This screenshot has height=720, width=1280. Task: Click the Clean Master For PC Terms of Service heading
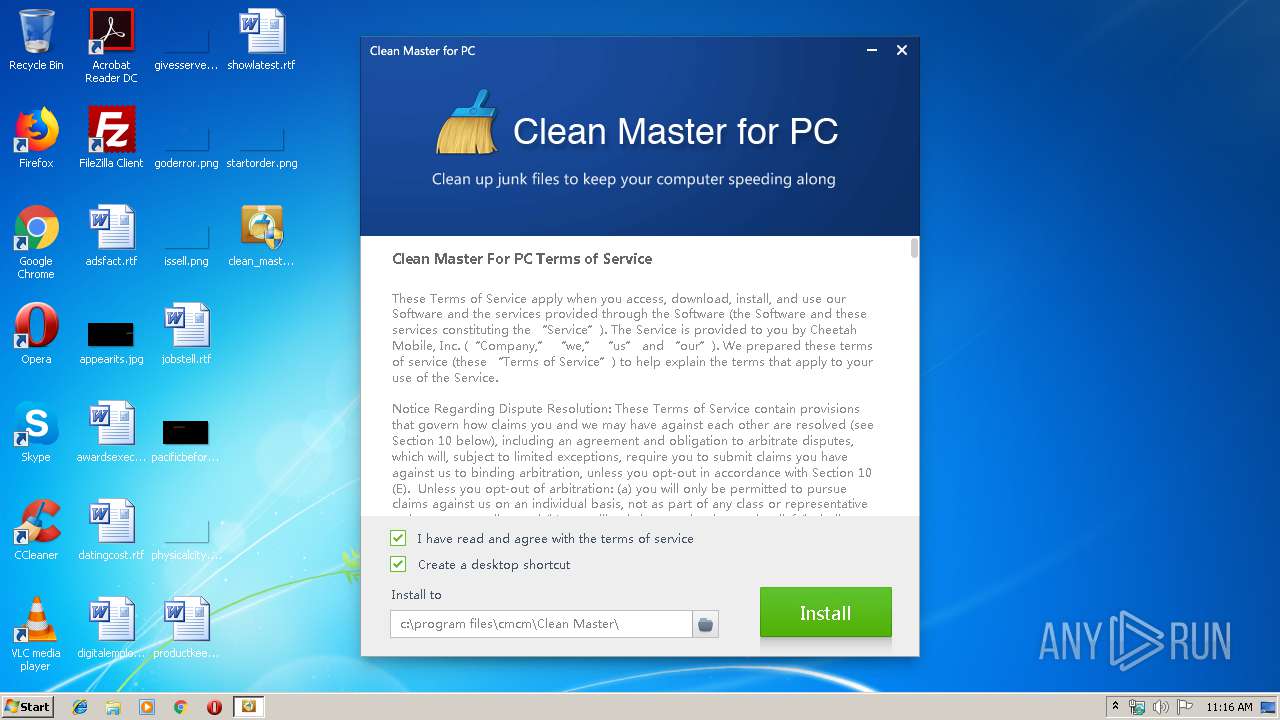522,259
